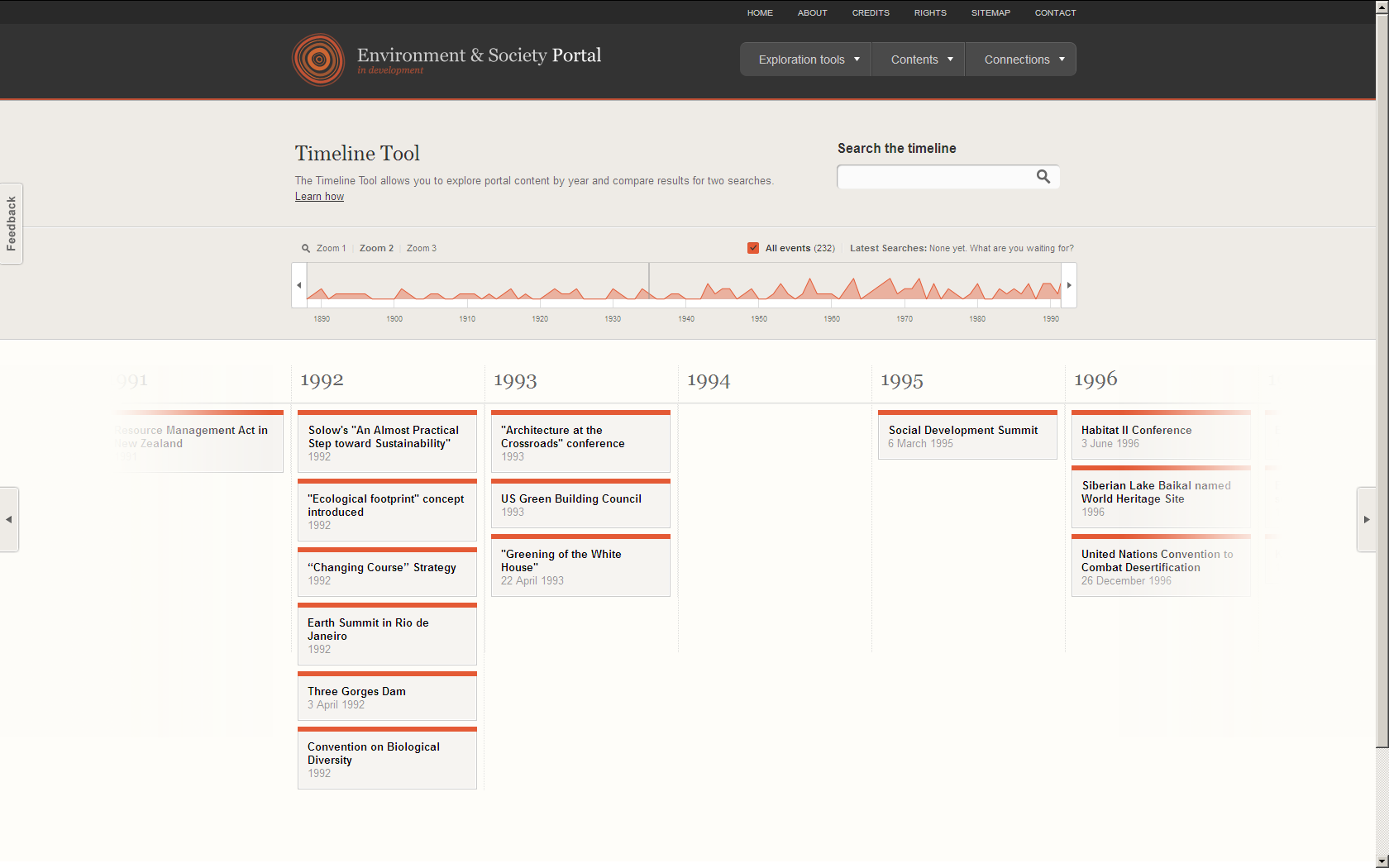The width and height of the screenshot is (1389, 868).
Task: Click the "3 April 1992" date text
Action: pyautogui.click(x=336, y=705)
